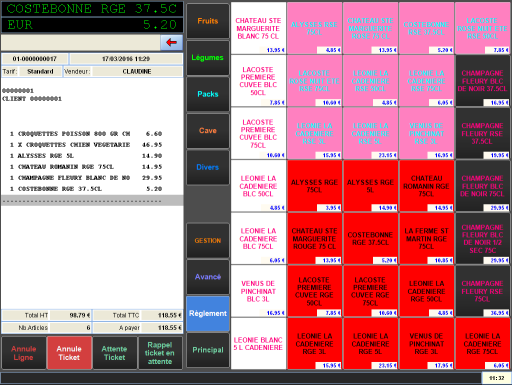Viewport: 512px width, 385px height.
Task: Click the Règlement payment button
Action: pos(208,313)
